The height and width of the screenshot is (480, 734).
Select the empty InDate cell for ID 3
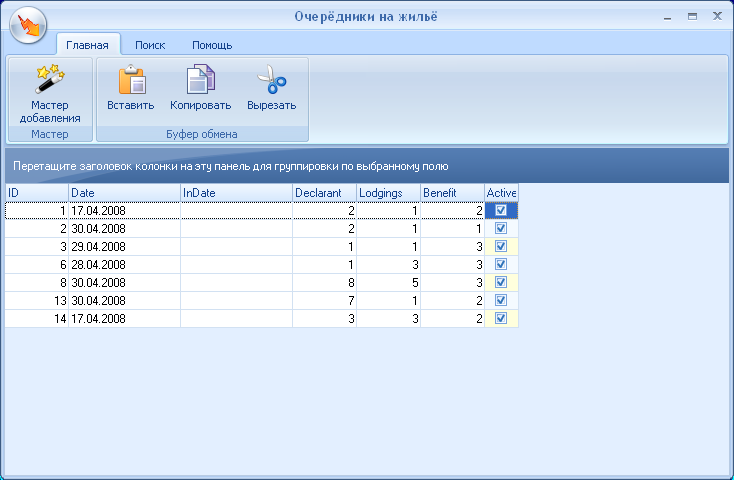point(236,246)
